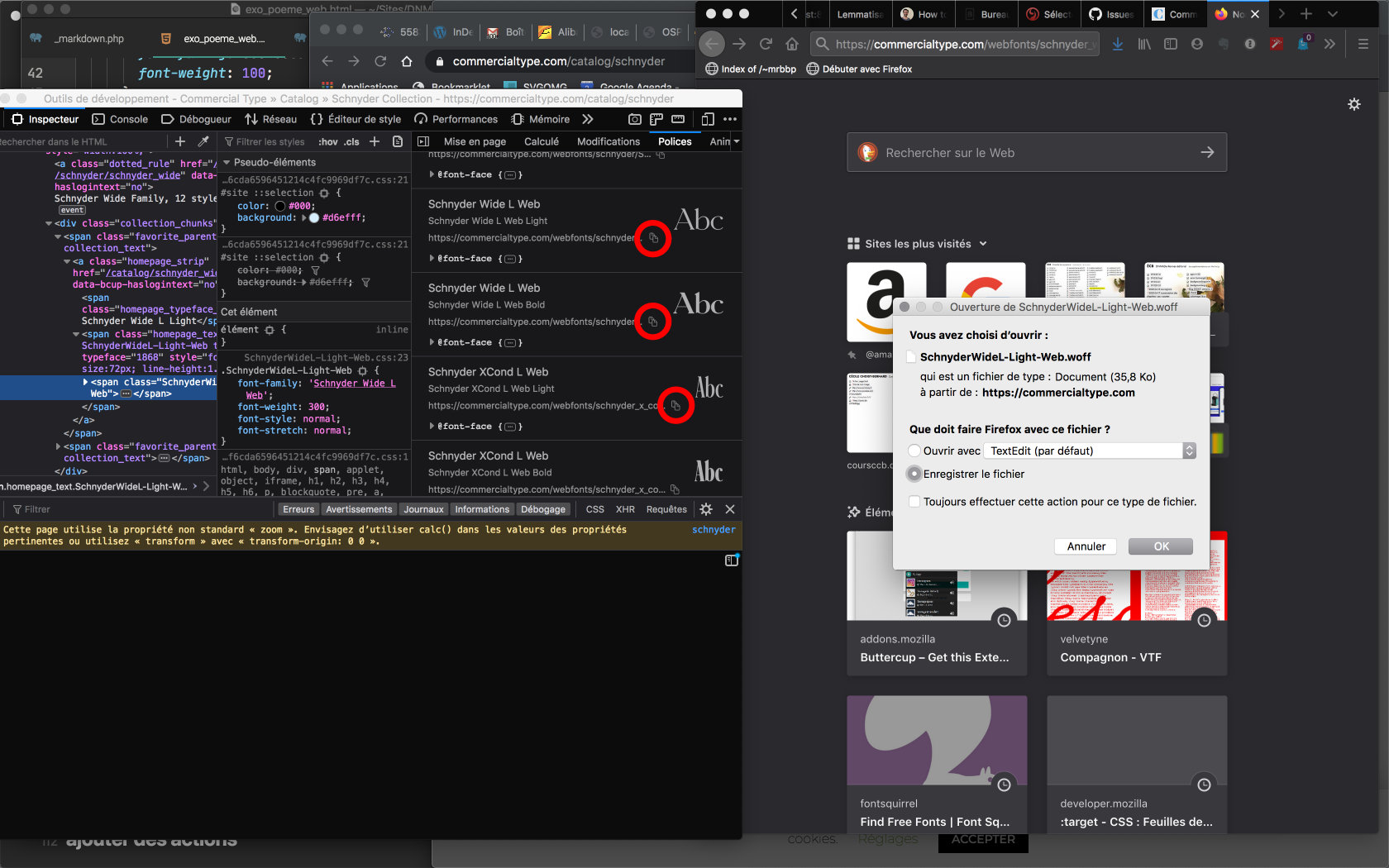Switch to Polices tab
This screenshot has height=868, width=1389.
click(x=674, y=141)
